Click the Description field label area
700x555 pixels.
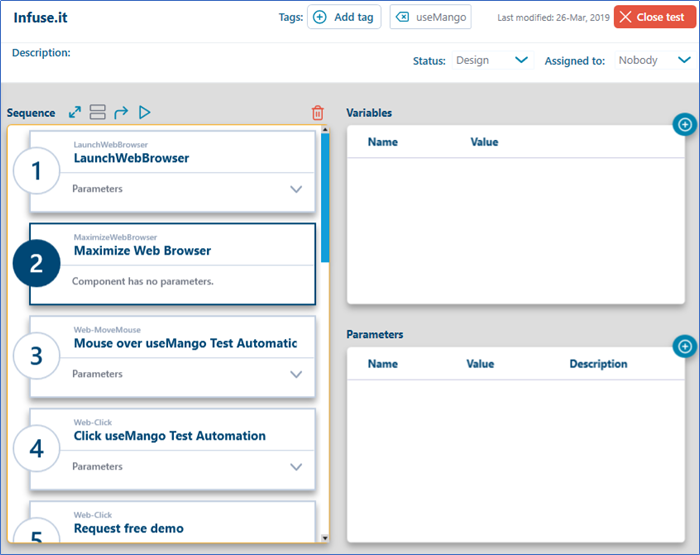coord(41,53)
